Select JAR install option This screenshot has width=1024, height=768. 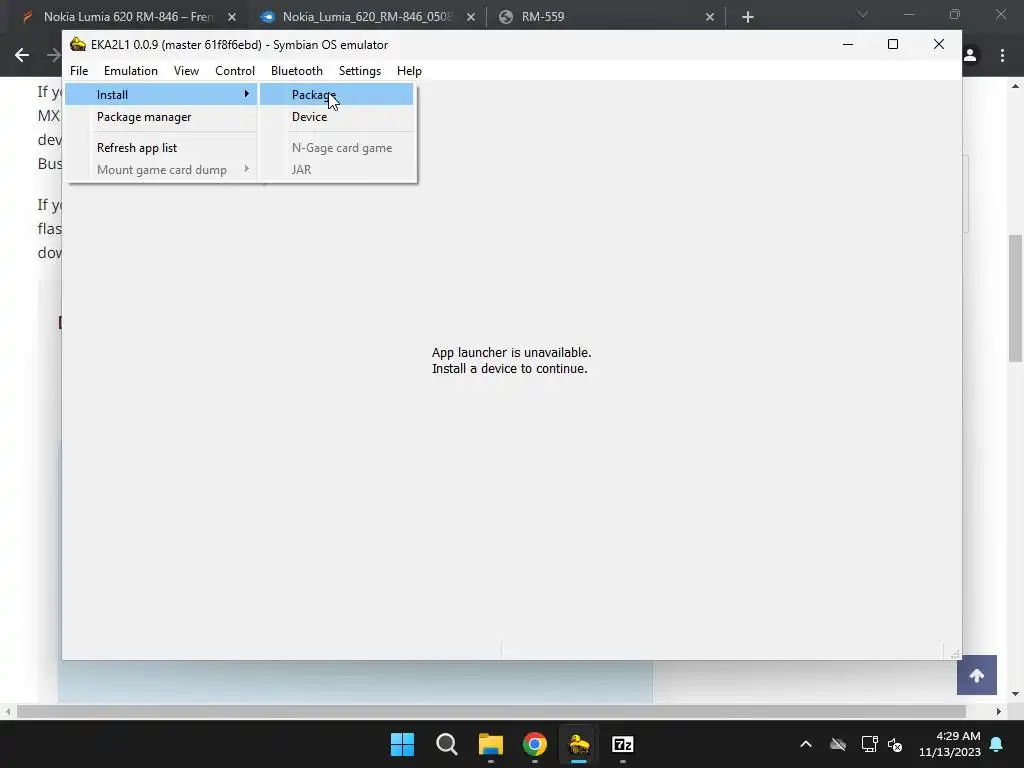point(336,170)
